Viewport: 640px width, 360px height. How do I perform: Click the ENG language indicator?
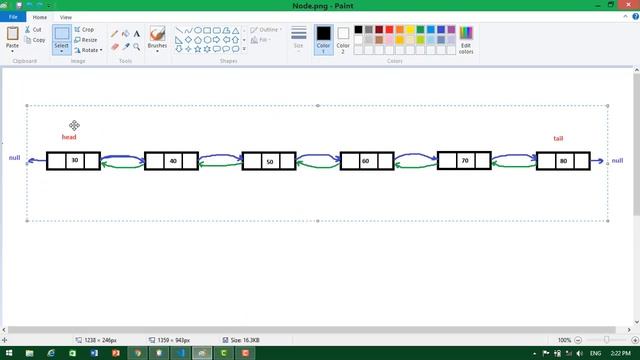(x=596, y=353)
